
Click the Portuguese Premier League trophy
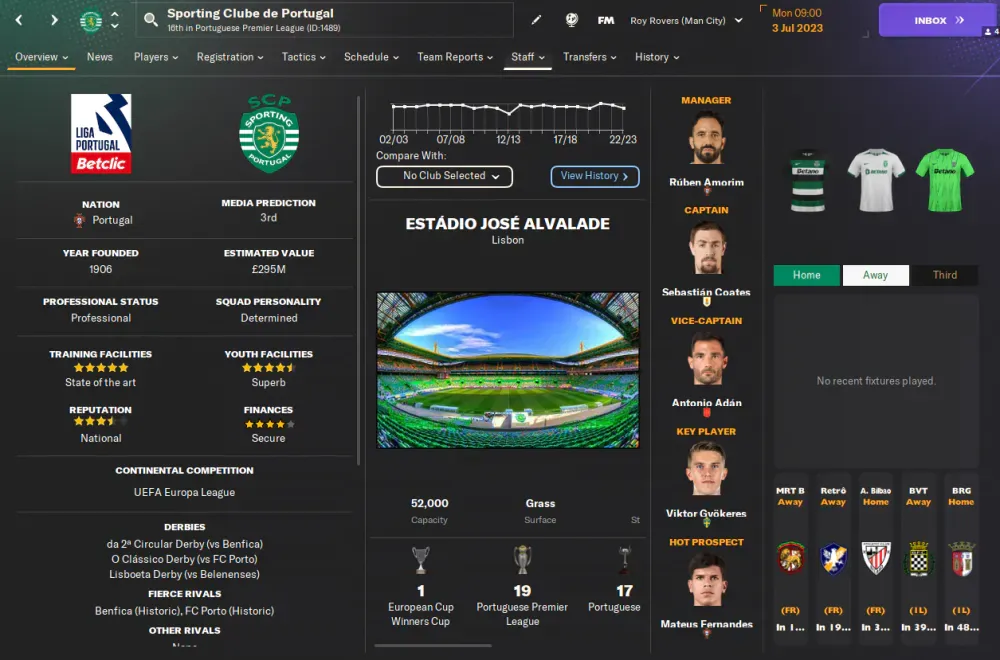pos(522,560)
